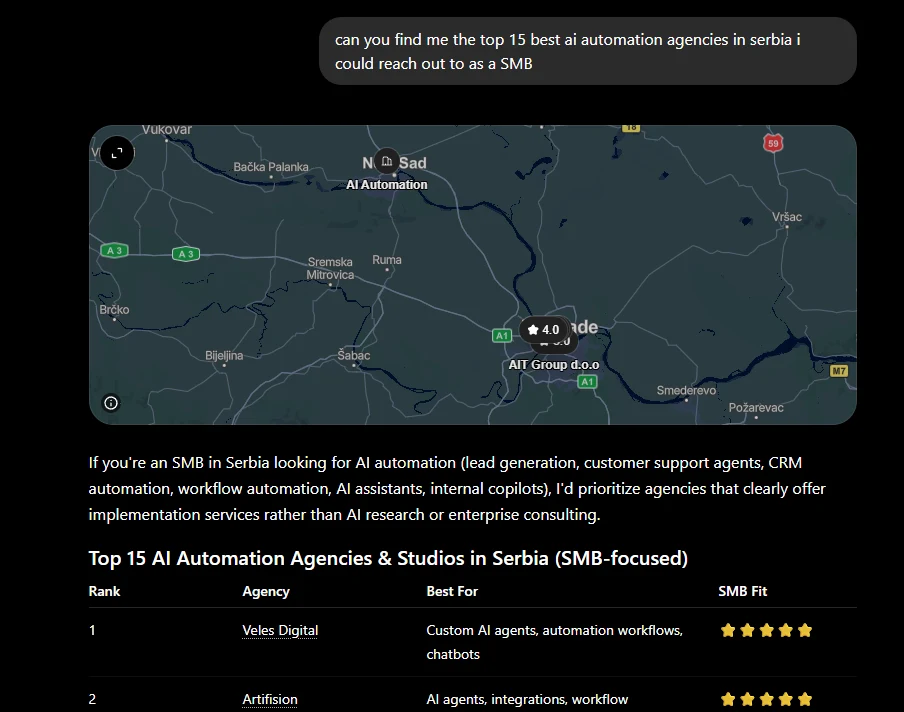The height and width of the screenshot is (712, 904).
Task: Click the five-star rating for Veles Digital
Action: (x=766, y=630)
